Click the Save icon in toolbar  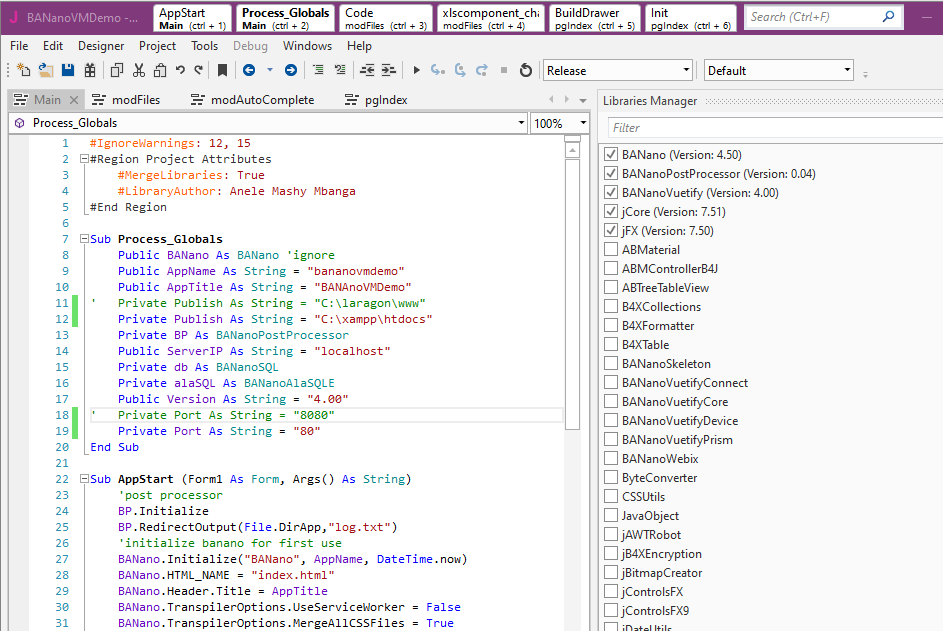click(68, 70)
